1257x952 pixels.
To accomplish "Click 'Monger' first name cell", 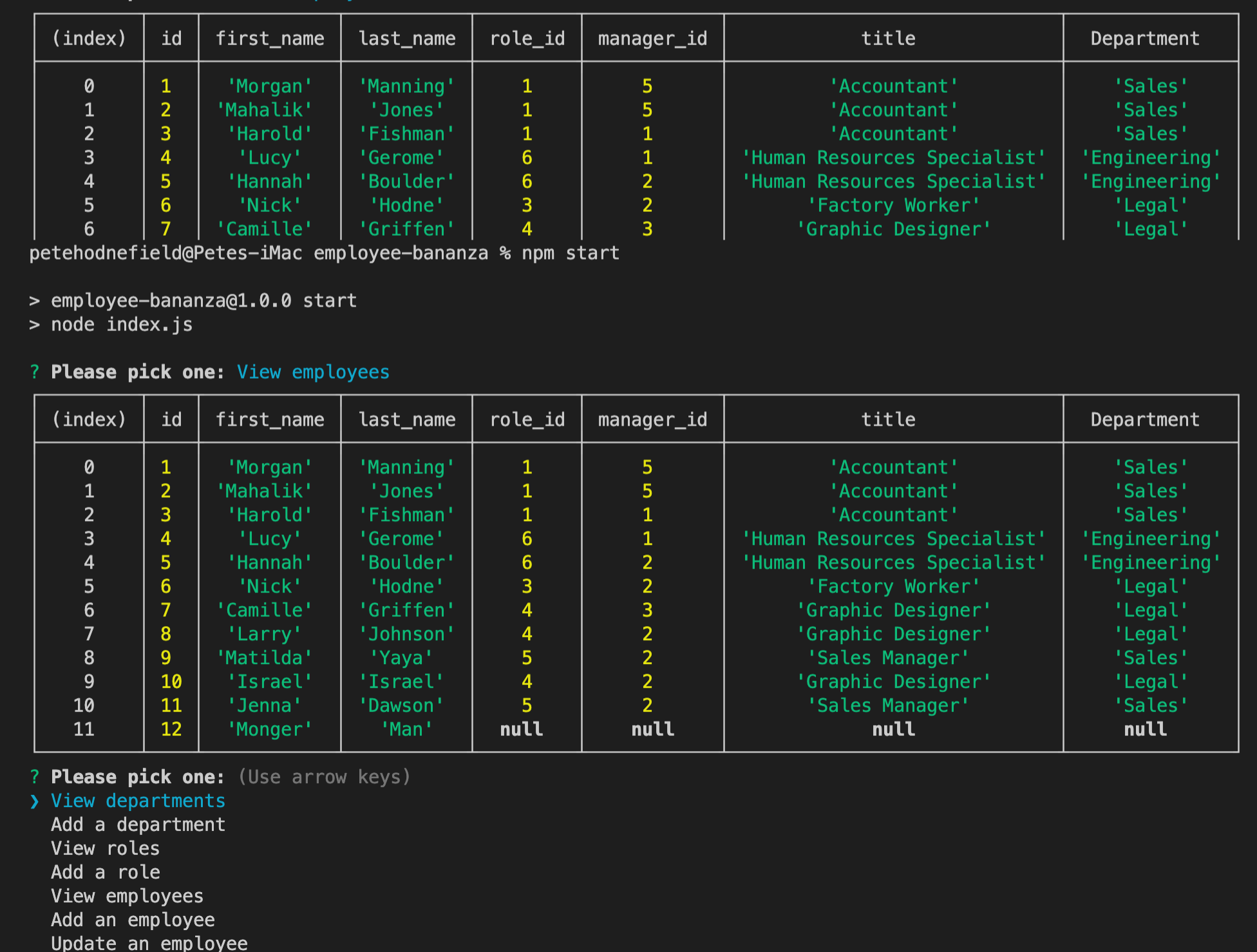I will pyautogui.click(x=269, y=729).
